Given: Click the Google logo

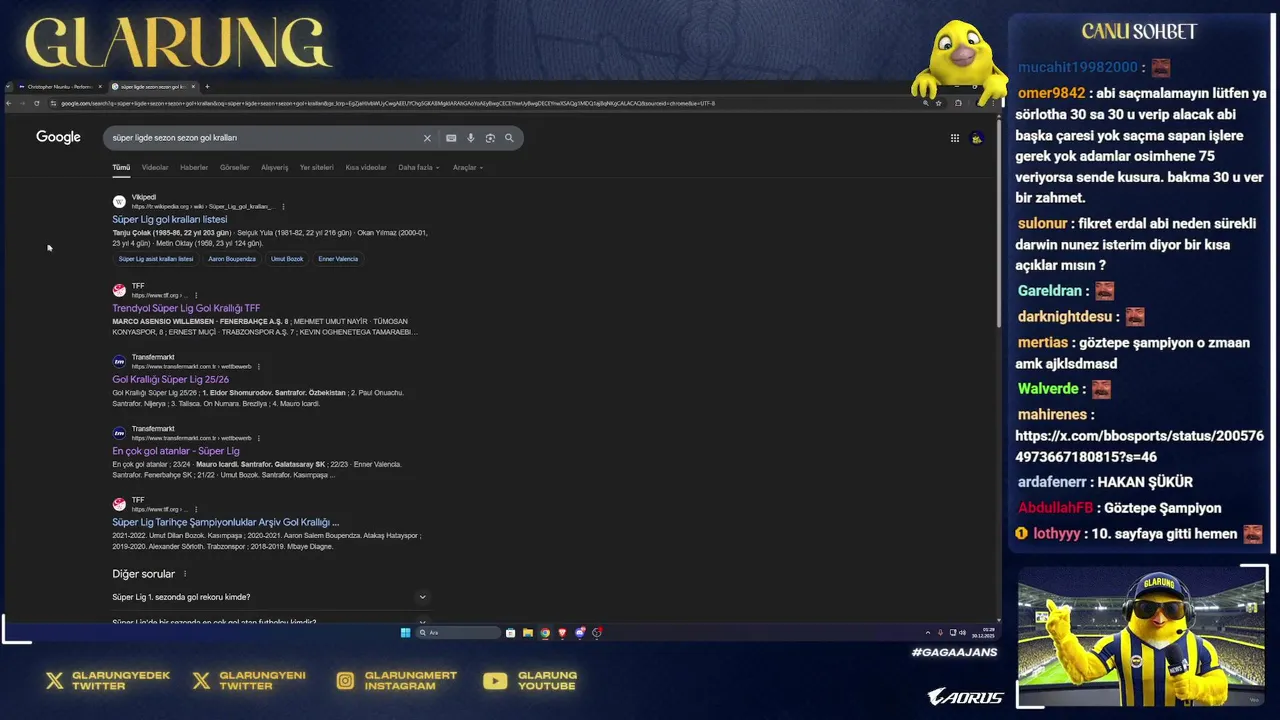Looking at the screenshot, I should (x=58, y=137).
